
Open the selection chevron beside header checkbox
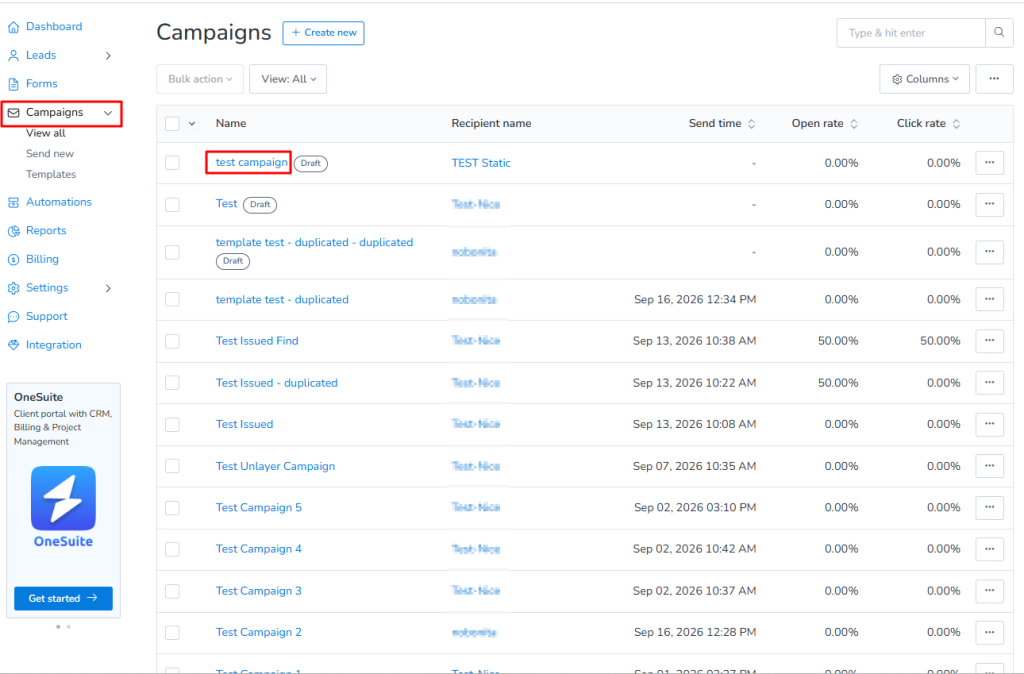click(192, 123)
